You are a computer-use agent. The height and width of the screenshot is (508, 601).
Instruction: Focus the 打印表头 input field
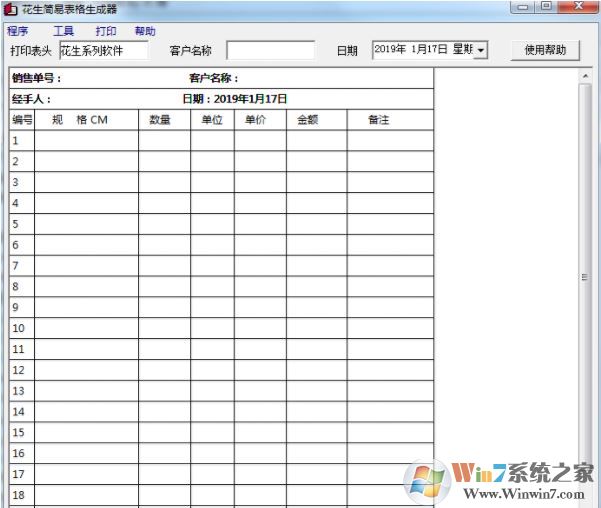[103, 51]
